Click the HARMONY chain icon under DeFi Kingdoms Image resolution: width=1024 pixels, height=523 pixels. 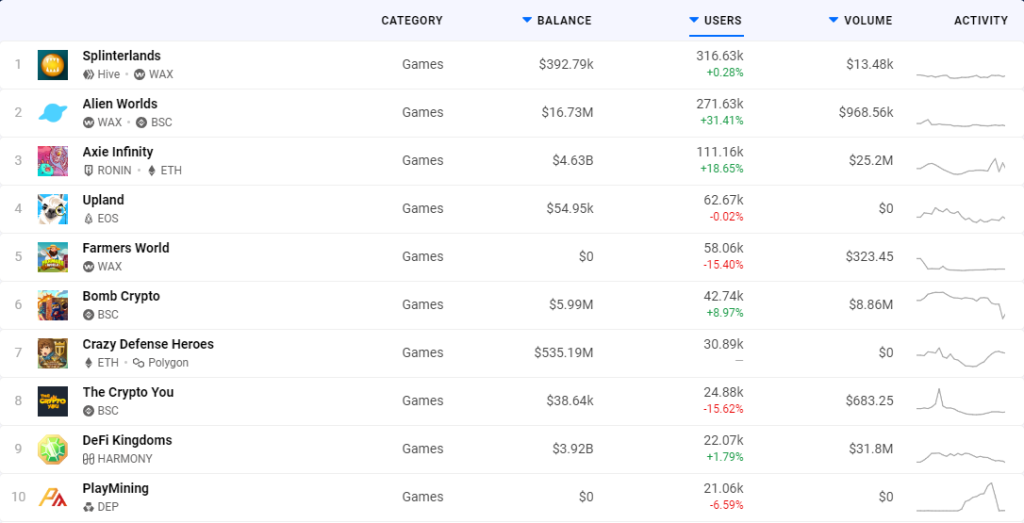tap(89, 459)
